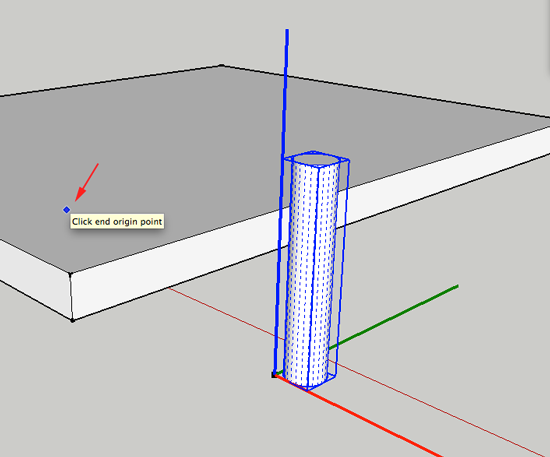
Task: Click the axes origin at the cylinder base
Action: point(274,375)
